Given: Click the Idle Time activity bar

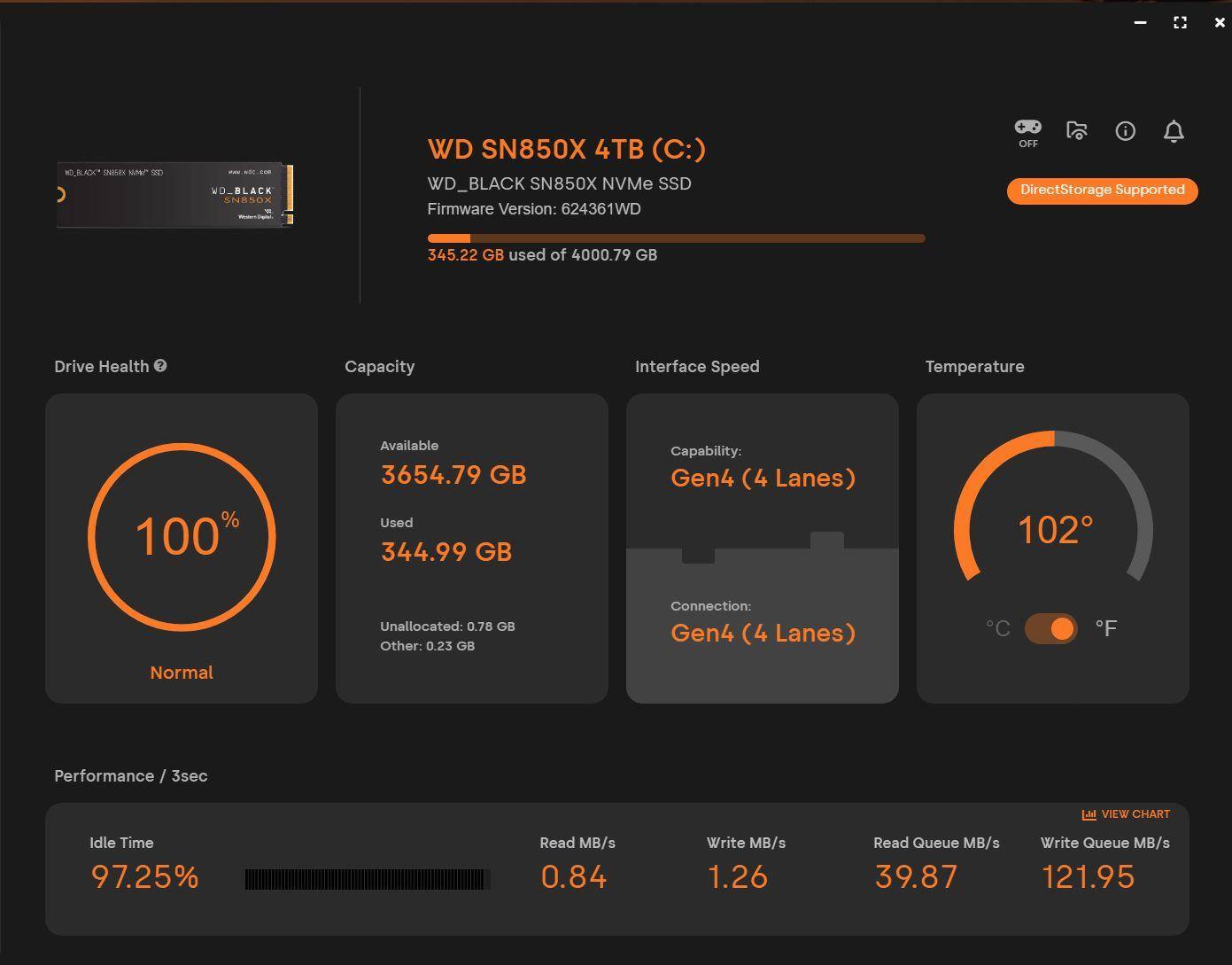Looking at the screenshot, I should click(368, 879).
